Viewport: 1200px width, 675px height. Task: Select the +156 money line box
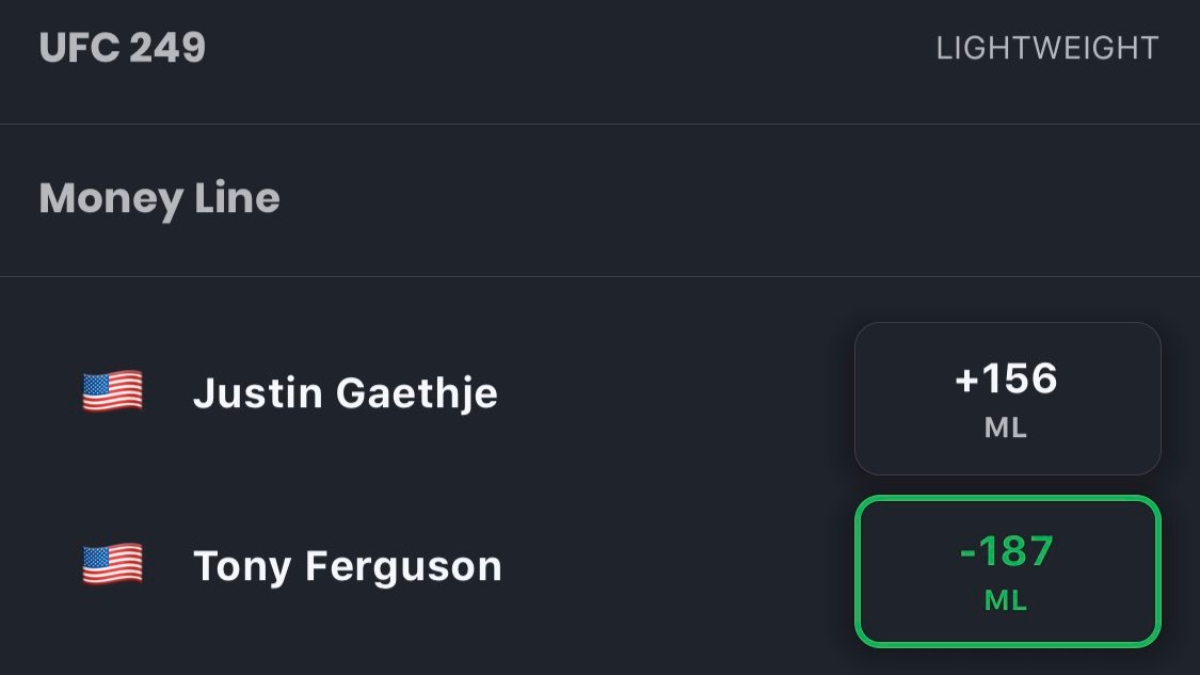pyautogui.click(x=1007, y=398)
